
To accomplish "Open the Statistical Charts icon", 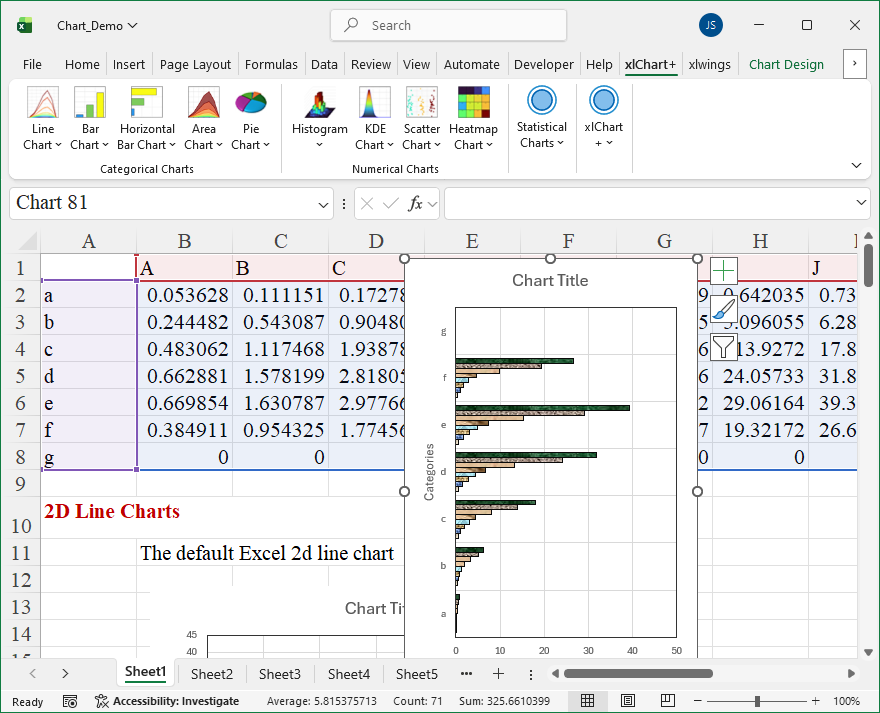I will pyautogui.click(x=542, y=102).
